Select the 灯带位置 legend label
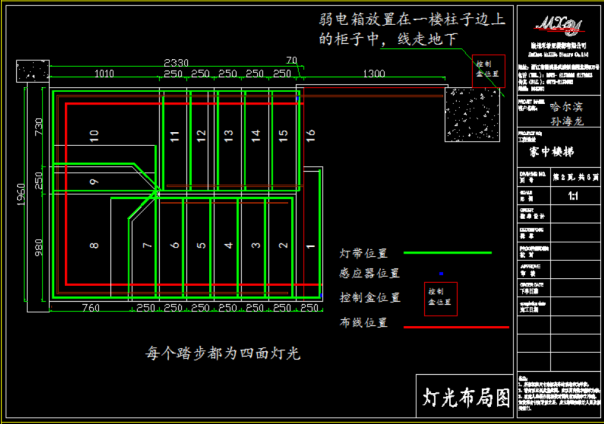The image size is (605, 424). (x=364, y=254)
